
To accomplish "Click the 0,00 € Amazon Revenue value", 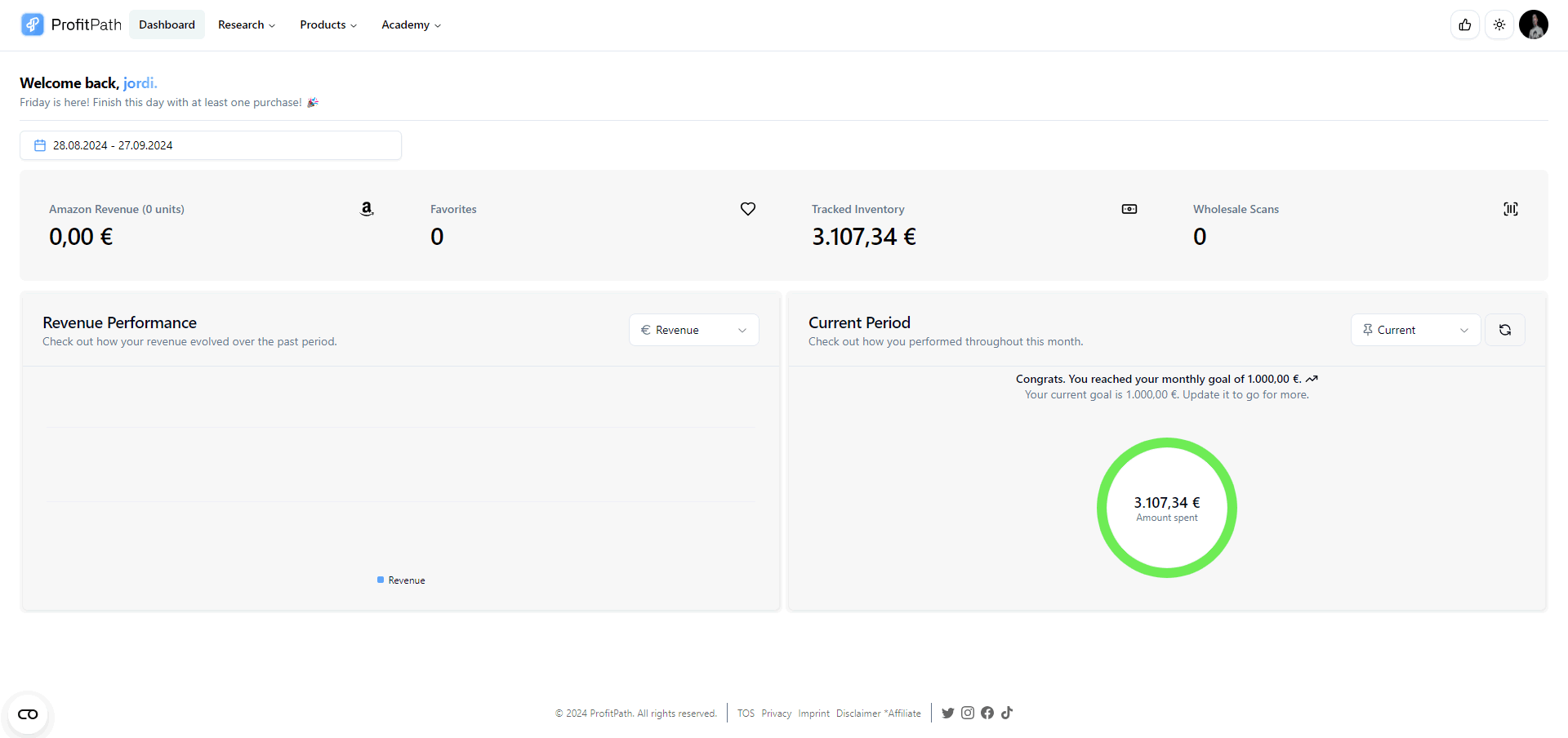I will [x=81, y=237].
